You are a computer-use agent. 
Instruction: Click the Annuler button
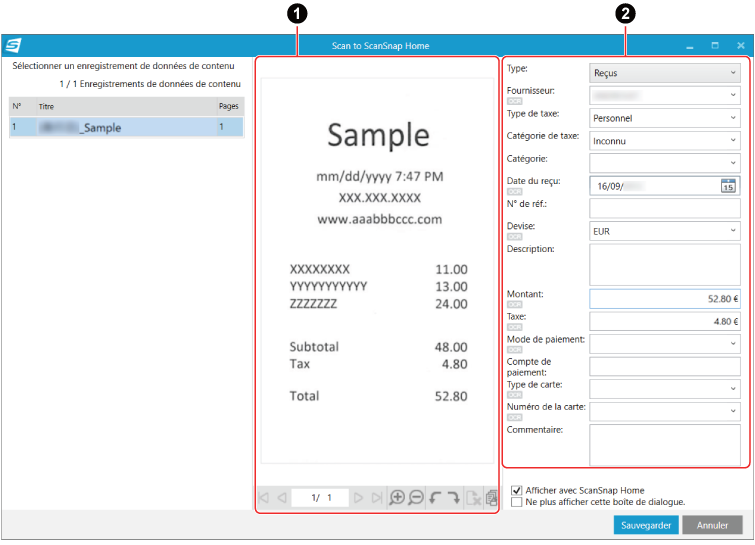pos(712,524)
